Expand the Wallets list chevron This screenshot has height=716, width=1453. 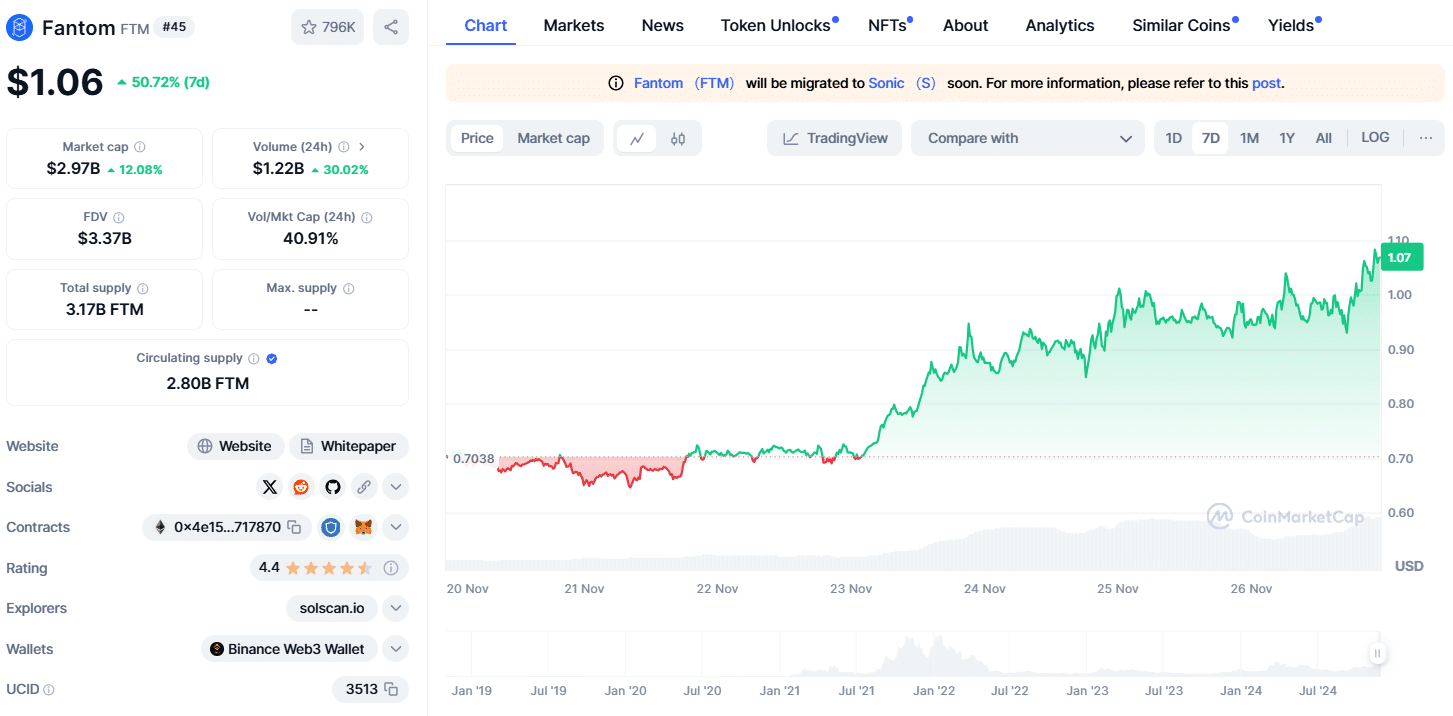(396, 649)
